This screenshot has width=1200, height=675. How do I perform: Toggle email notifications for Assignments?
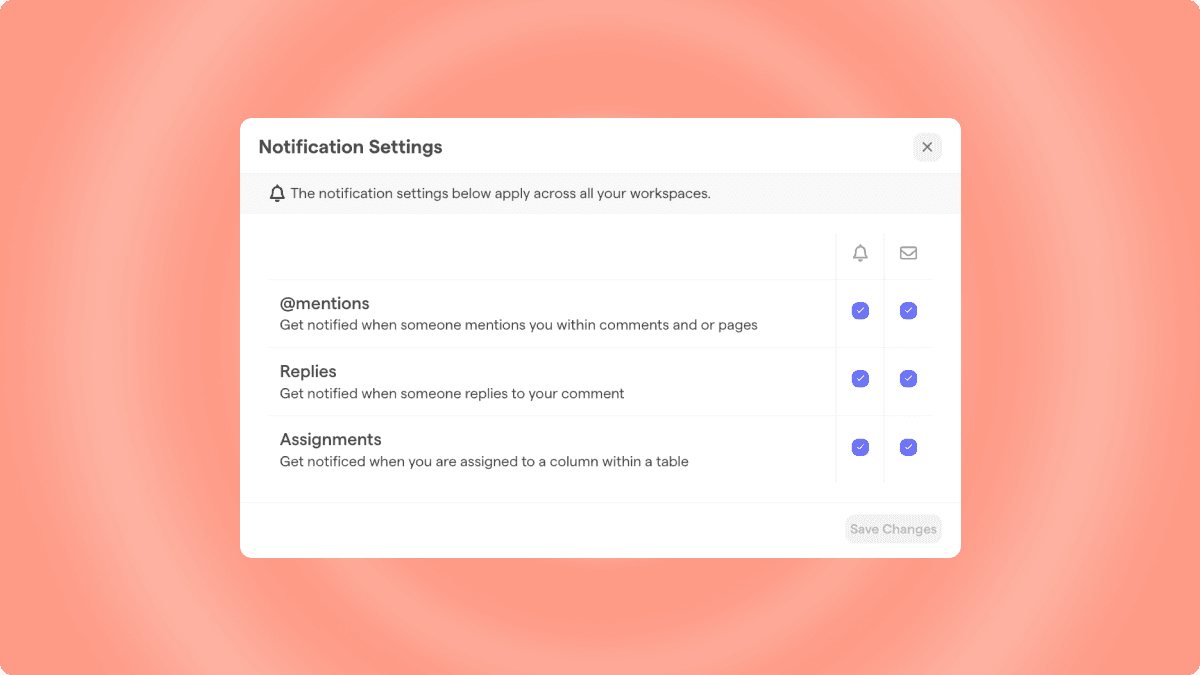coord(908,447)
